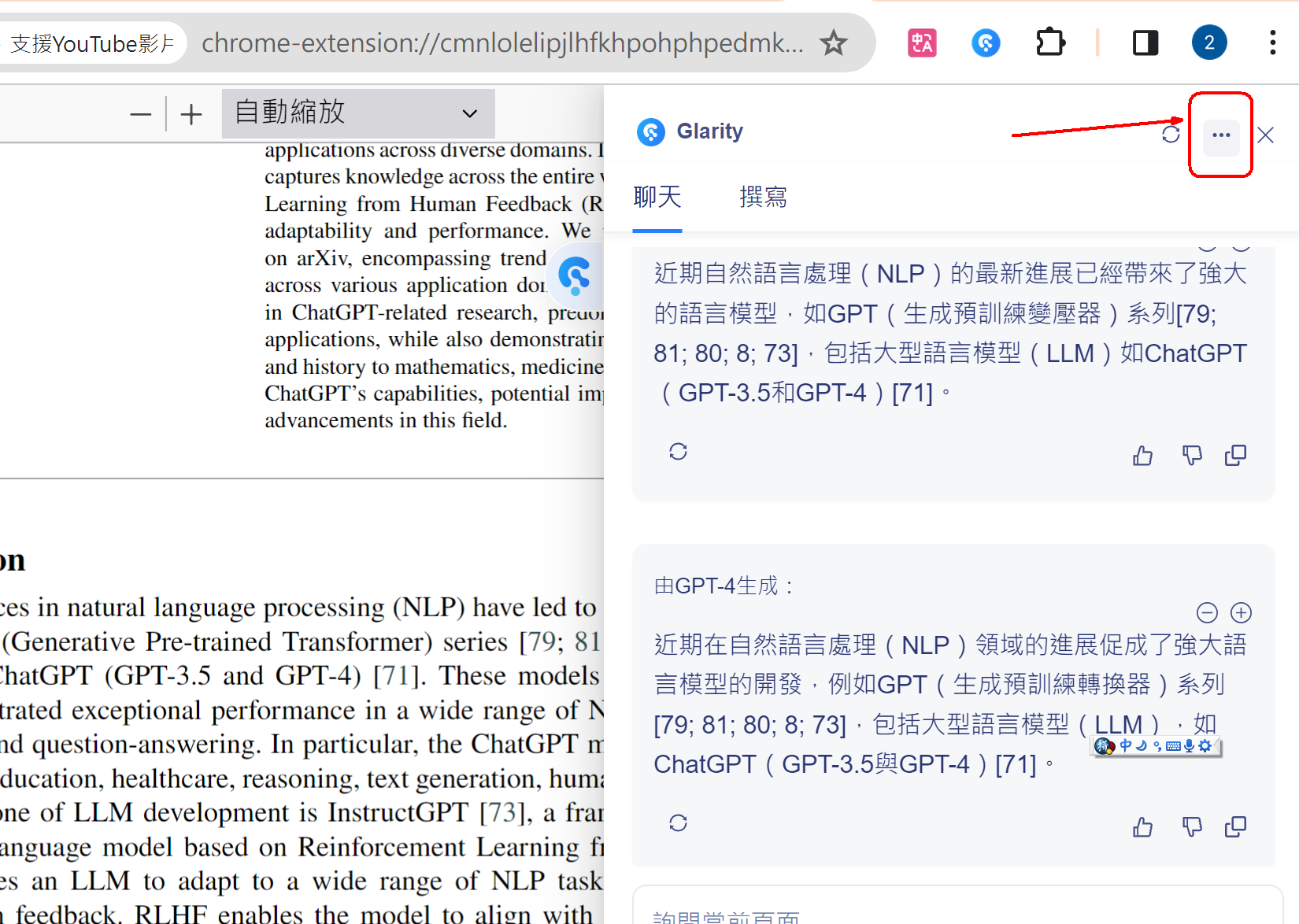Close the Glarity side panel
The image size is (1299, 924).
pyautogui.click(x=1266, y=135)
